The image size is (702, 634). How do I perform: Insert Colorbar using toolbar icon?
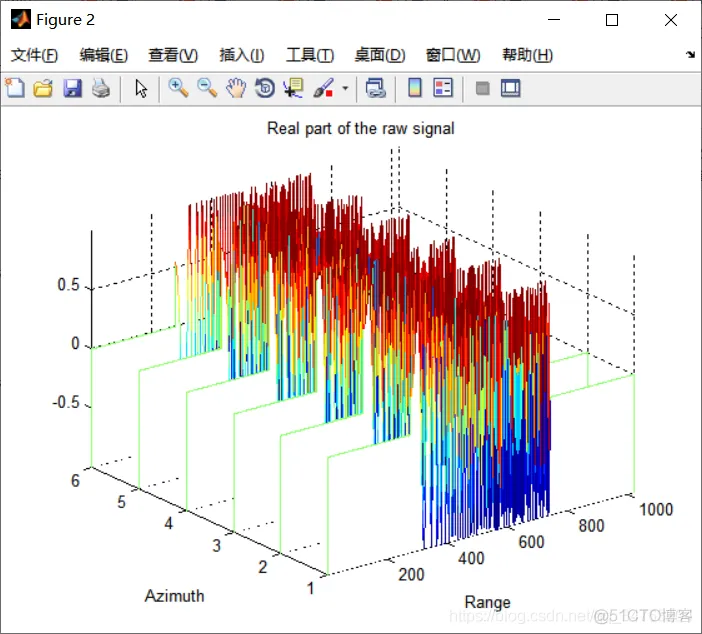(415, 88)
